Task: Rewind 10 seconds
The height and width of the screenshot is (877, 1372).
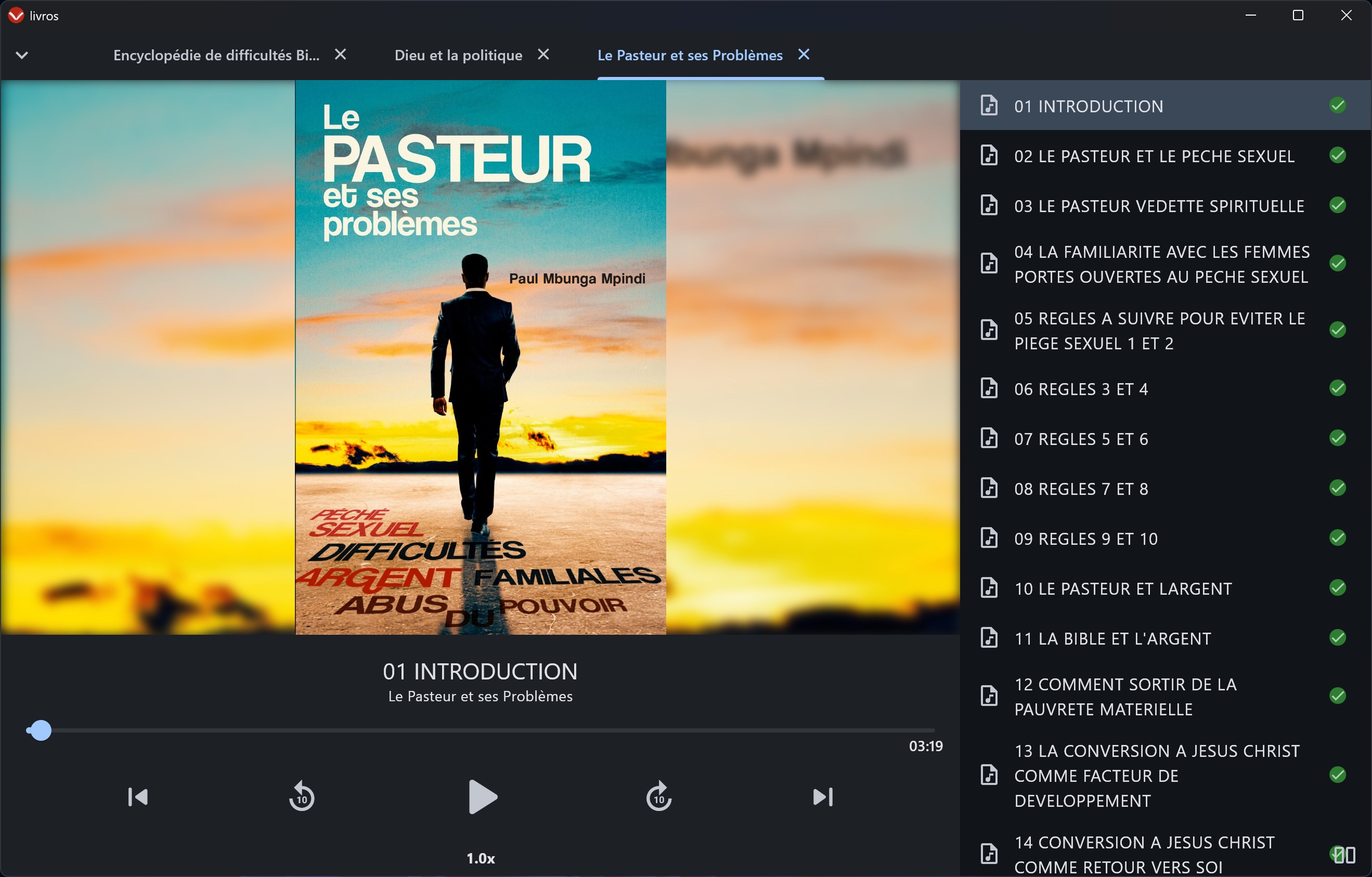Action: coord(302,797)
